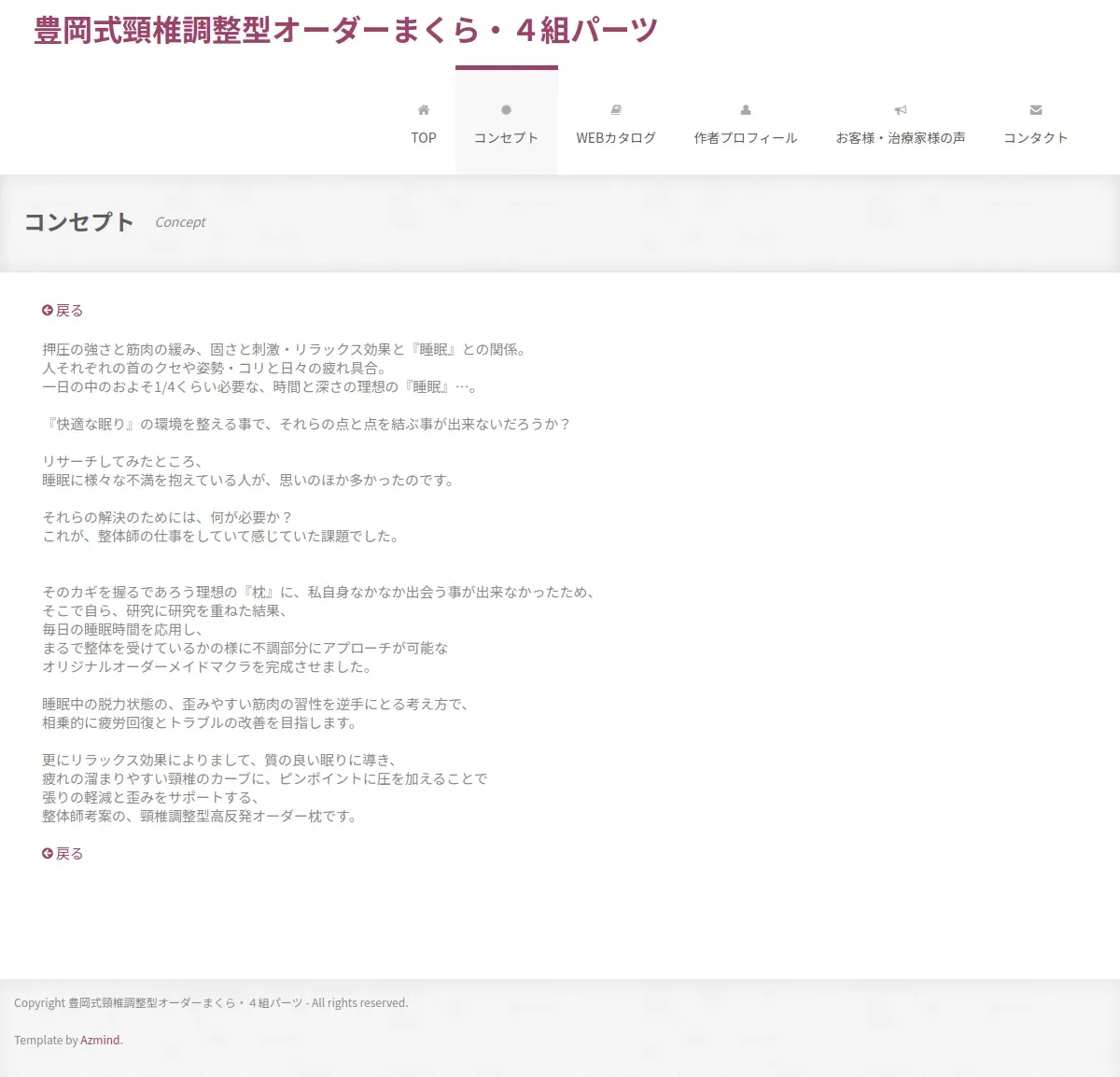Click the line リサーチしてみたところ、
This screenshot has height=1077, width=1120.
(123, 461)
